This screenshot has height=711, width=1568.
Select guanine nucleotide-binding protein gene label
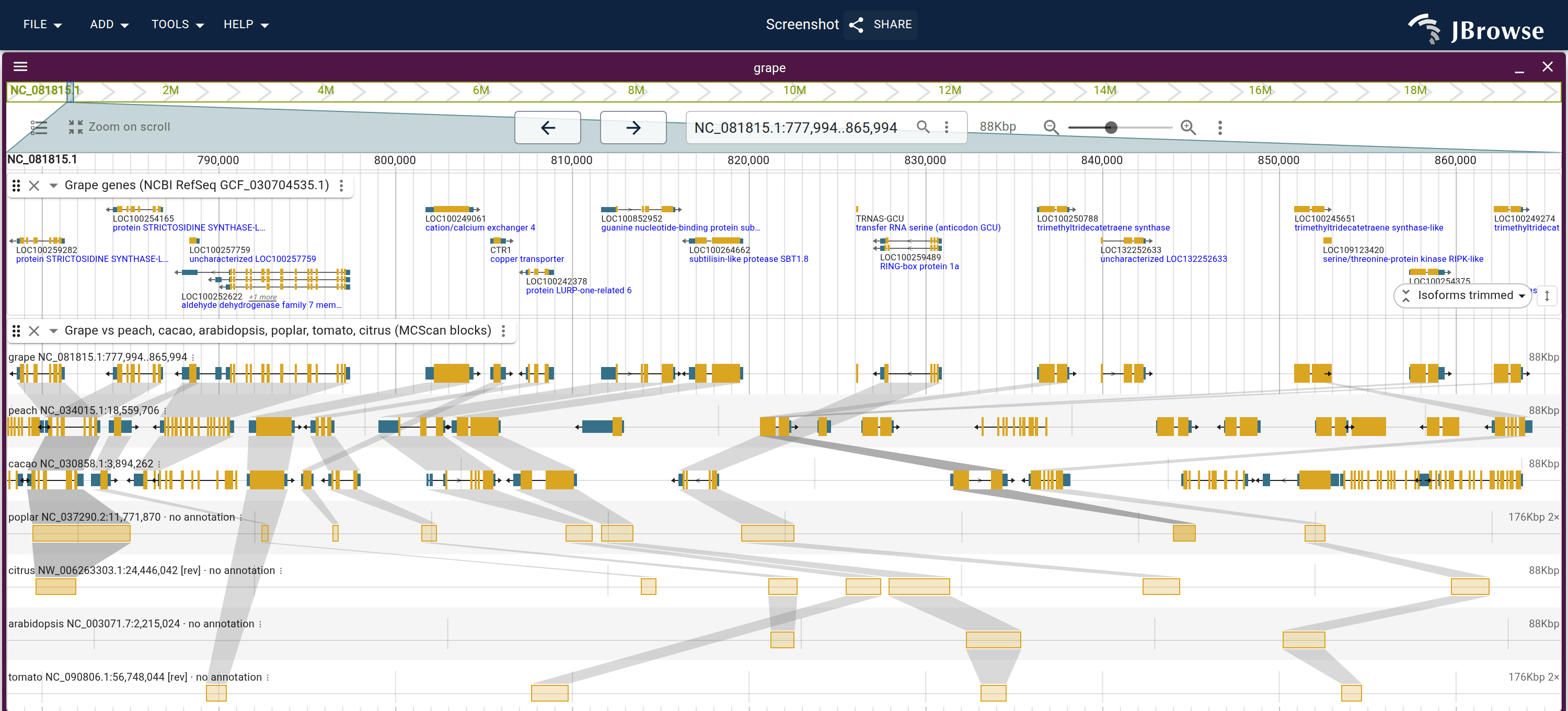click(x=681, y=227)
